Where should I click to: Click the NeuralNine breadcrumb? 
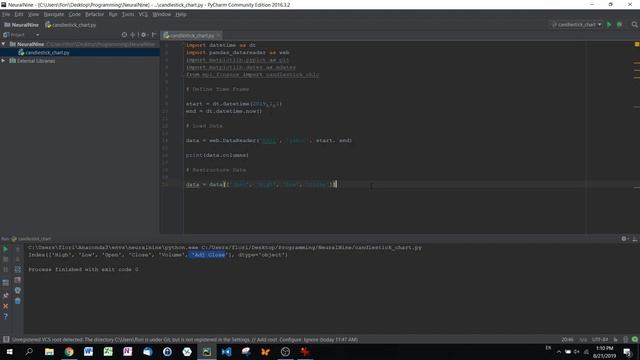tap(21, 25)
